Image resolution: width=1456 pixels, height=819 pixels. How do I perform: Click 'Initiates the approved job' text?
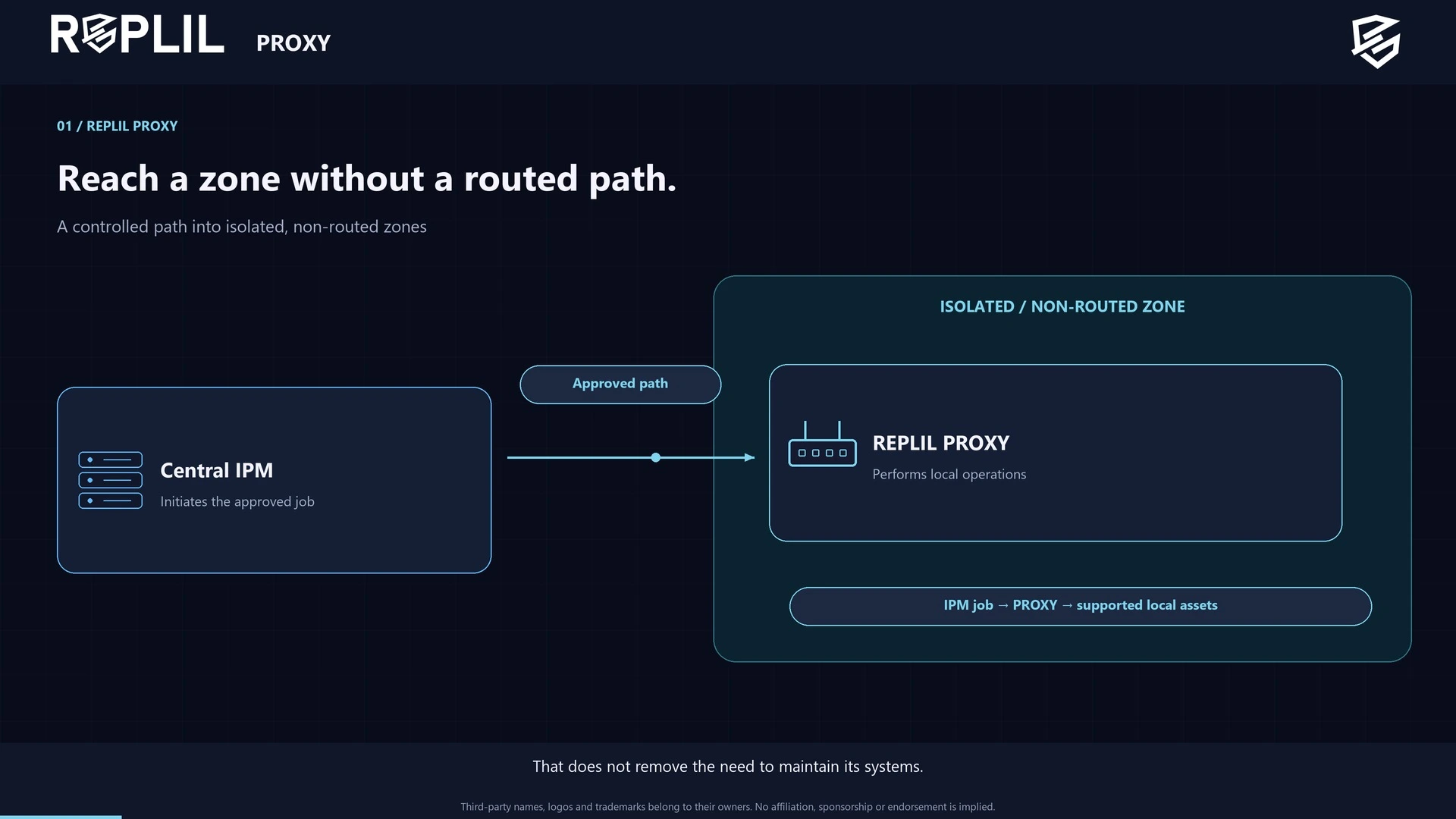pos(237,501)
